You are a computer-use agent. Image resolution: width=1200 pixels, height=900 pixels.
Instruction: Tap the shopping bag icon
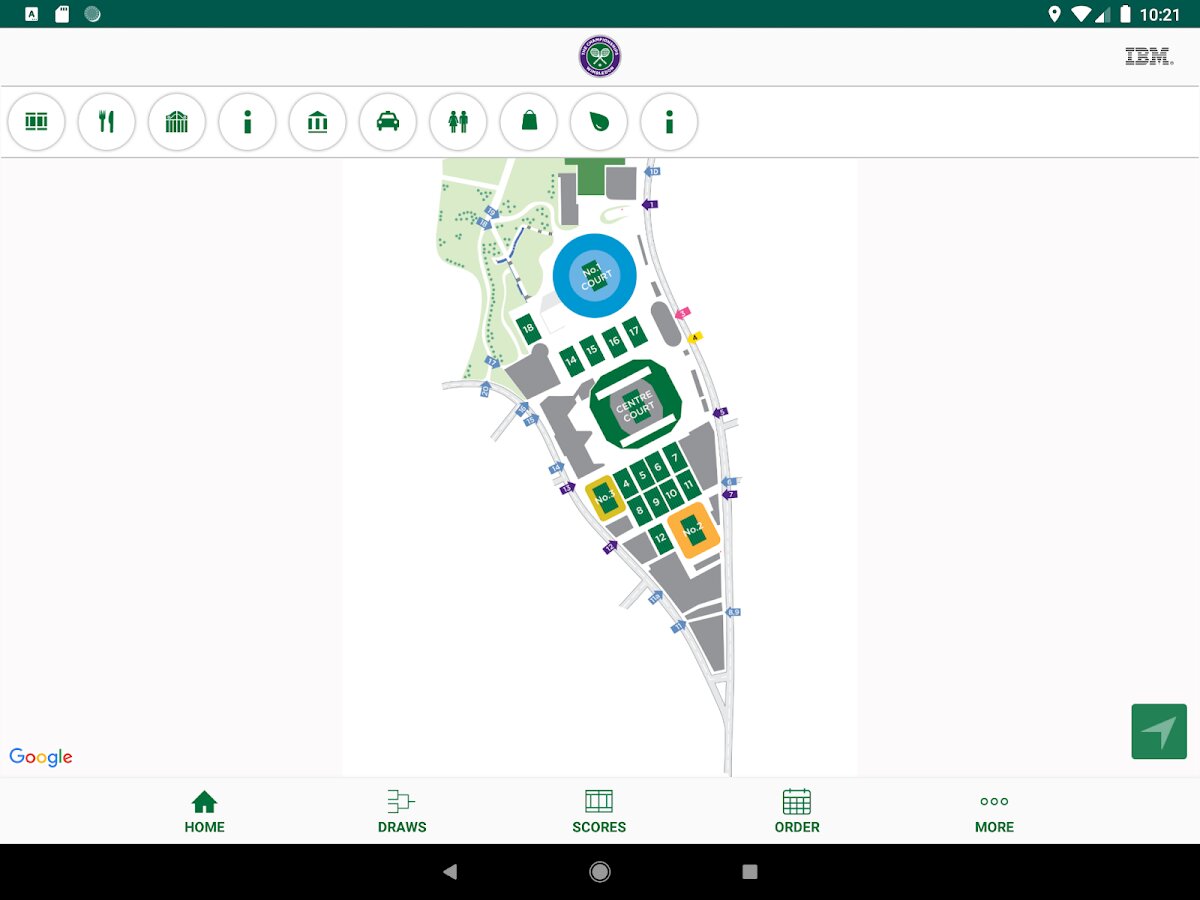pos(529,122)
